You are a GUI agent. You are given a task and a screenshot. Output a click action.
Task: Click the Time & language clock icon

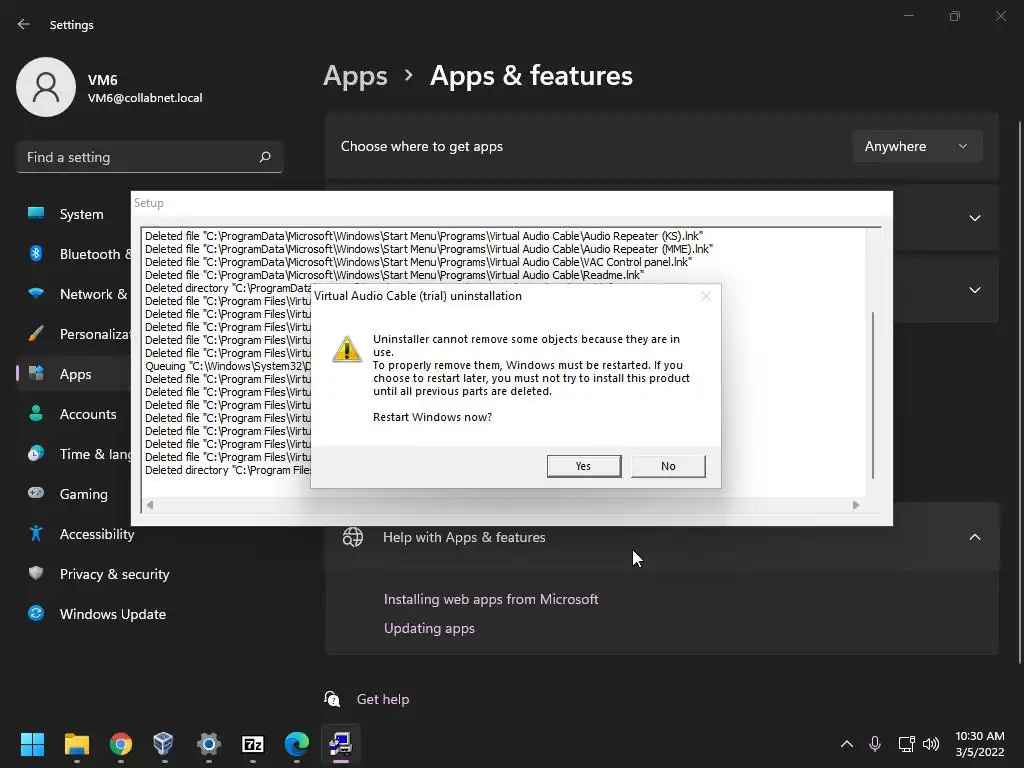(x=36, y=454)
